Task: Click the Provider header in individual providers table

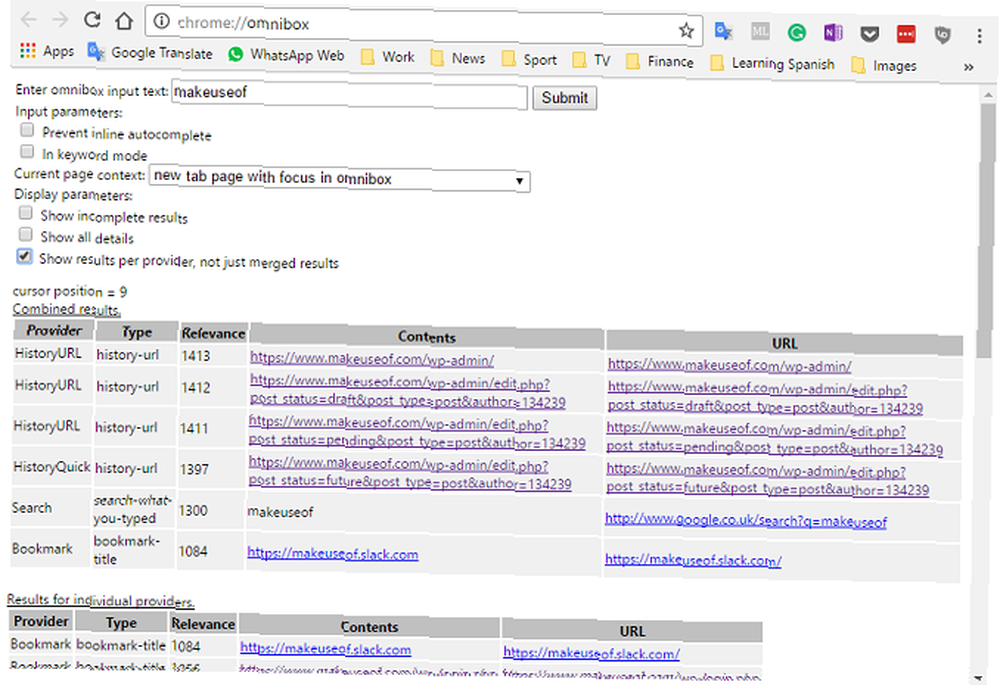Action: (41, 621)
